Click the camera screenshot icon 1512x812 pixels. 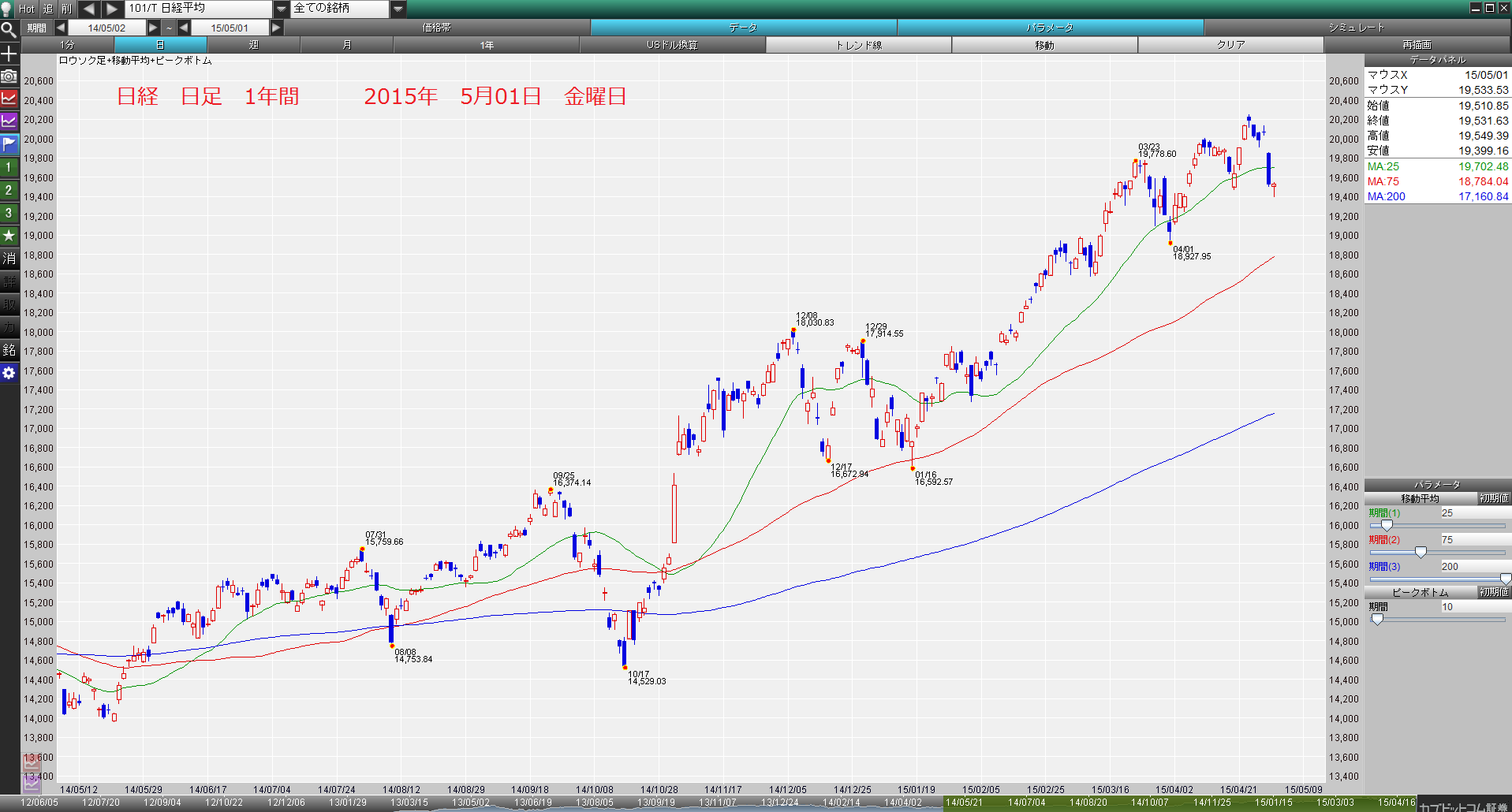(9, 76)
